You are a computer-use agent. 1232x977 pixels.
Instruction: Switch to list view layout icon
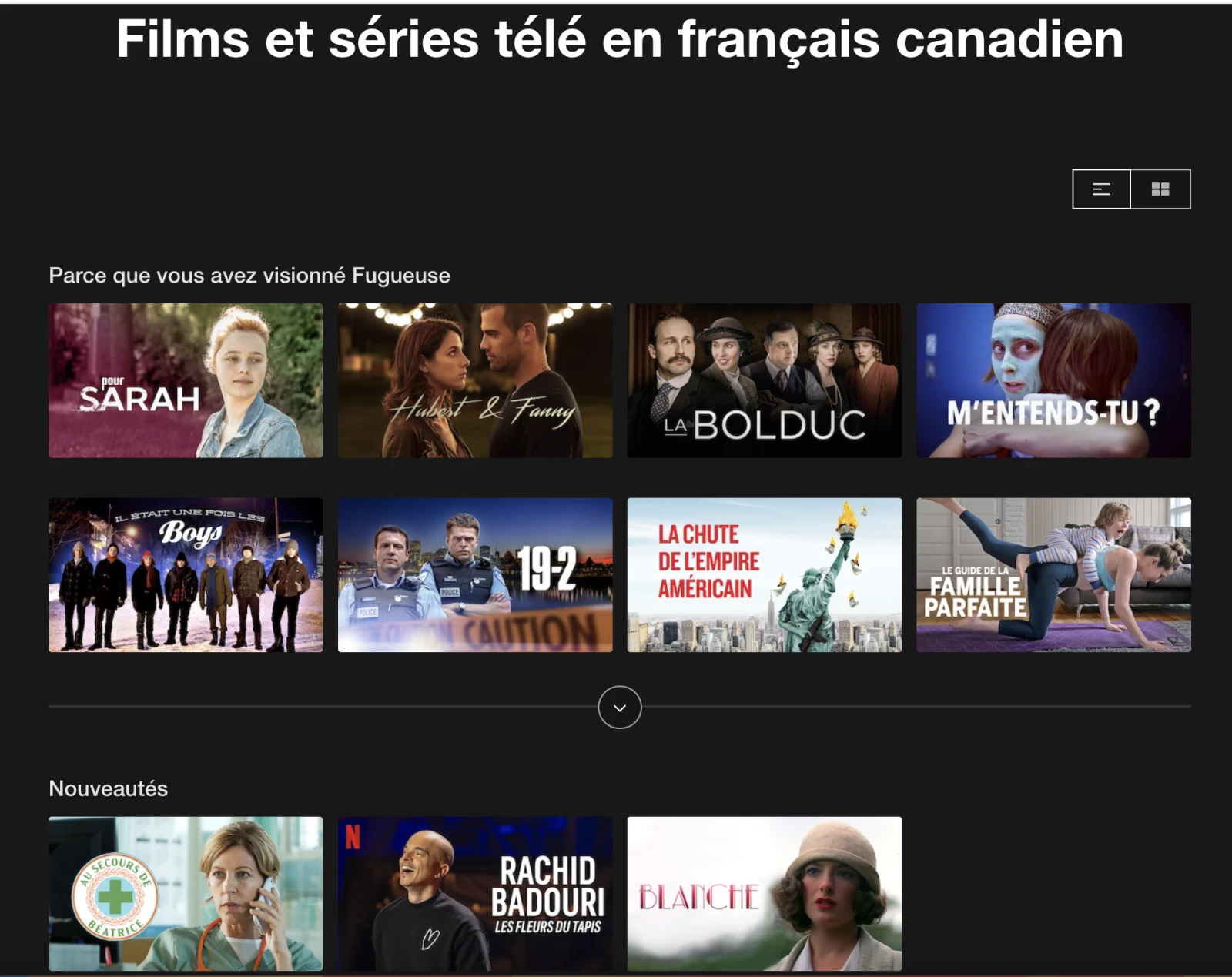click(x=1101, y=189)
